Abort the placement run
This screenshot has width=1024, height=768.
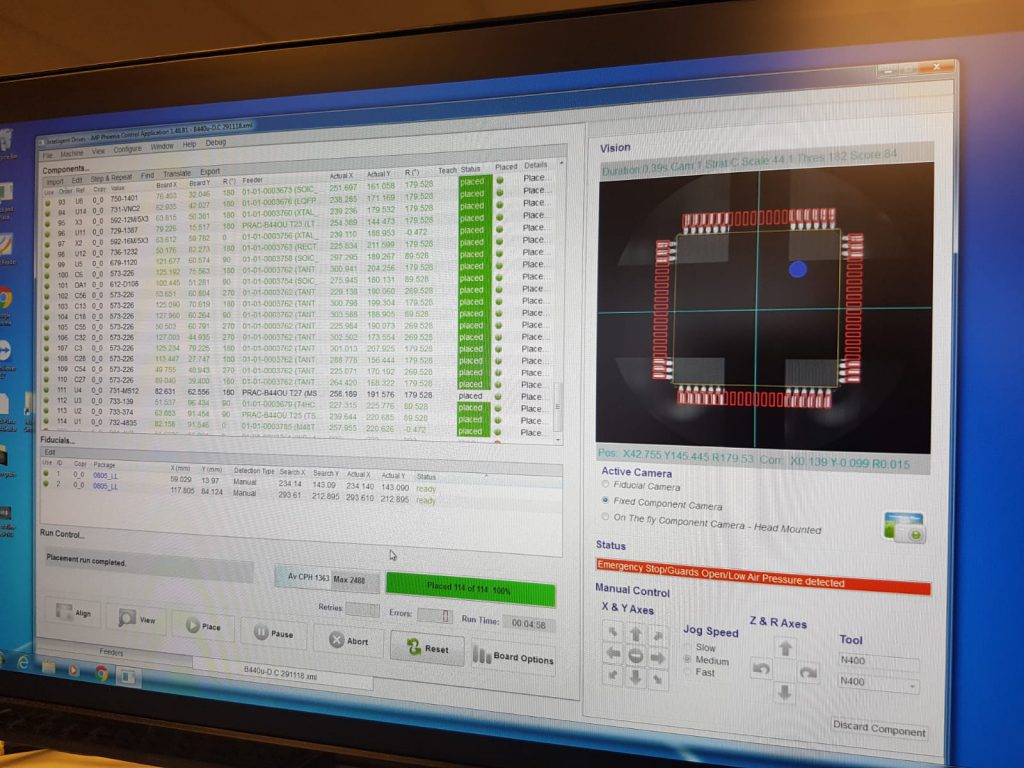click(349, 640)
